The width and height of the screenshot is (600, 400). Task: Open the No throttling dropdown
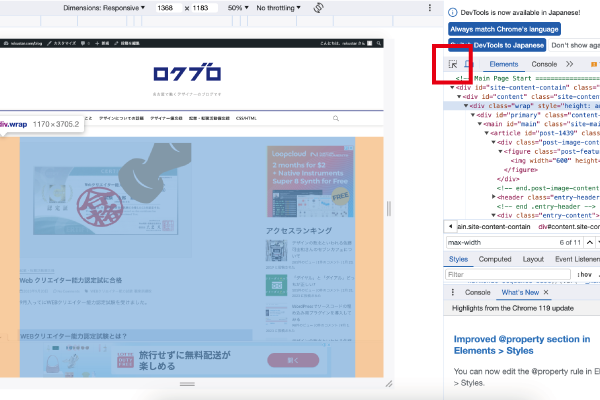(279, 8)
